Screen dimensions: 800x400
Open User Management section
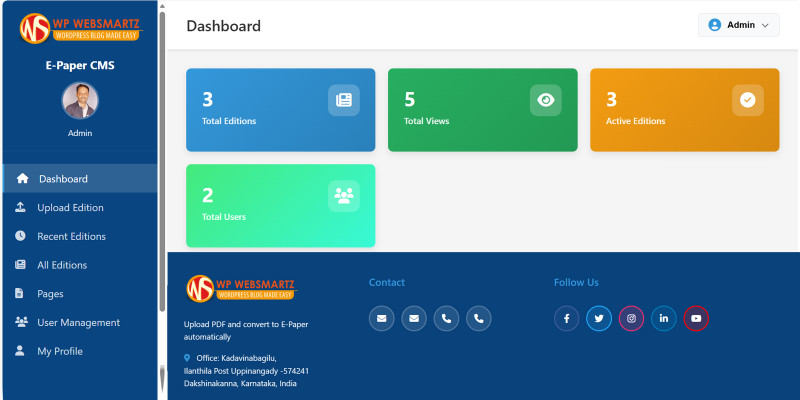coord(78,323)
